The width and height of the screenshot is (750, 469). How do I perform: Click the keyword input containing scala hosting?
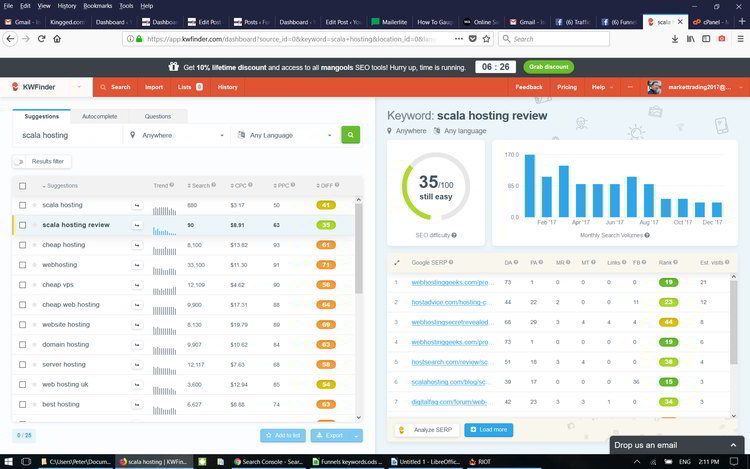67,135
